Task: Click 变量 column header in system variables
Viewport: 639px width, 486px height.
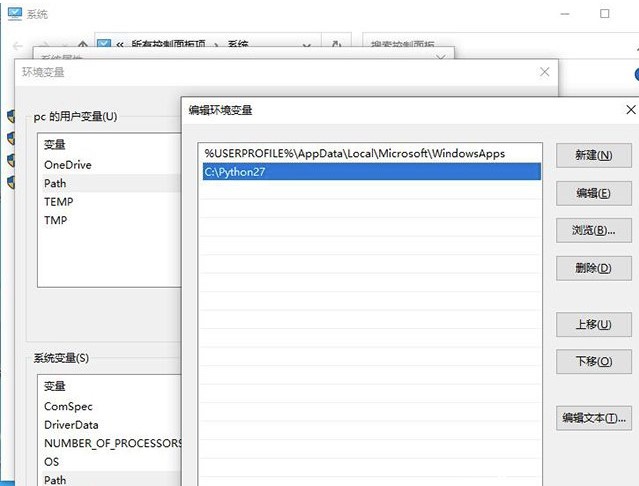Action: pyautogui.click(x=55, y=386)
